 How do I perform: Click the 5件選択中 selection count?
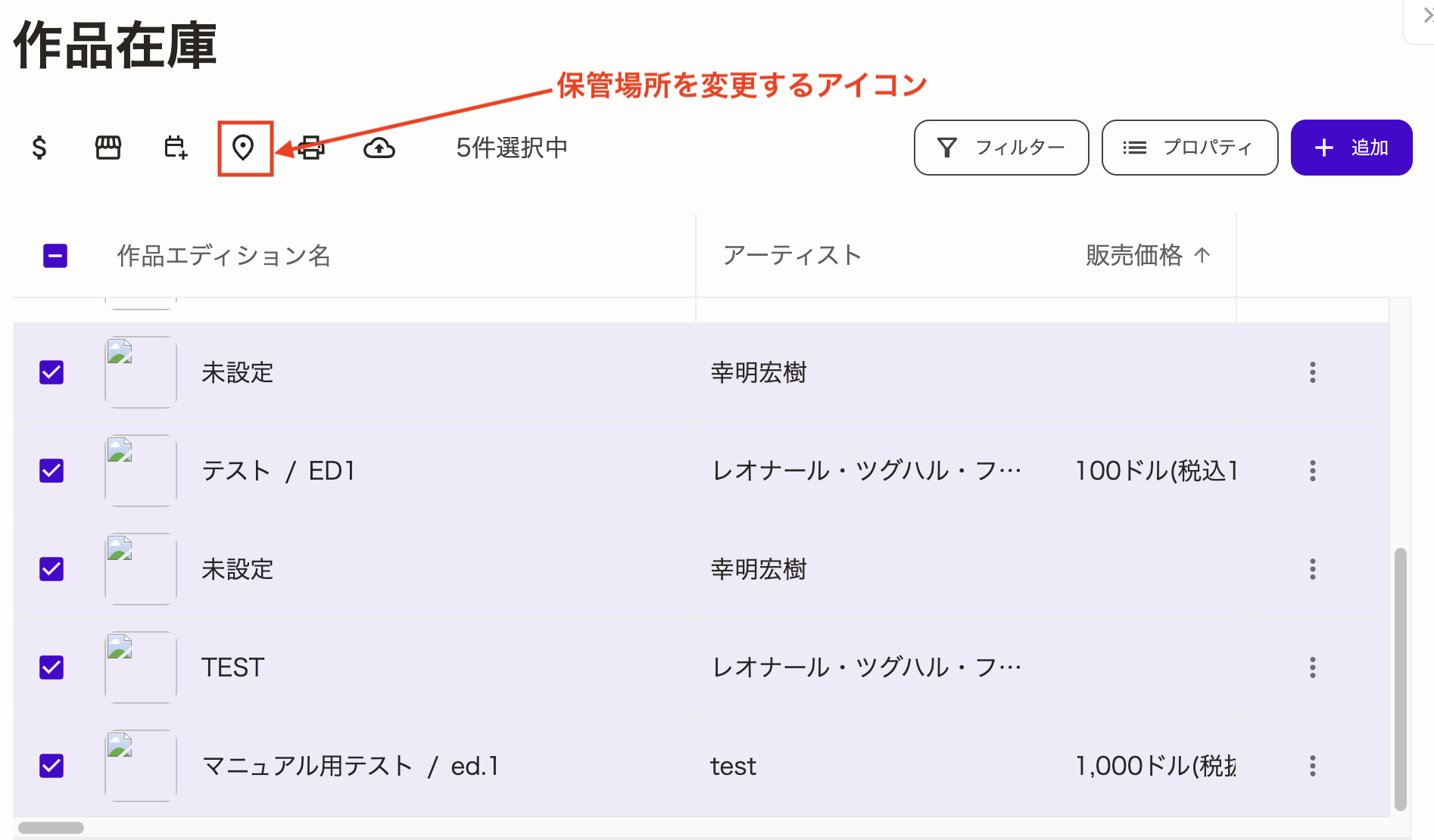click(512, 148)
